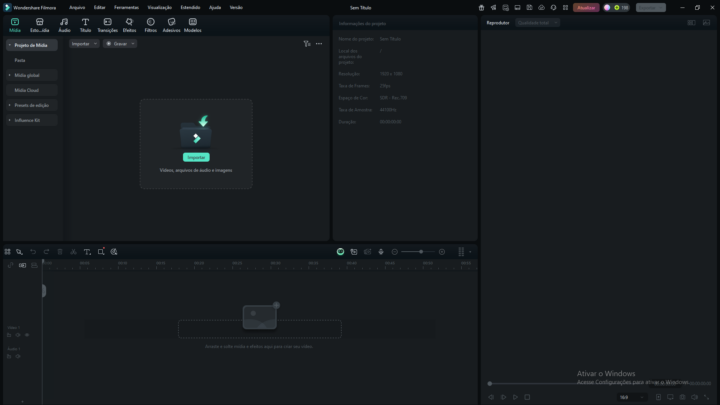
Task: Open the Gravar dropdown
Action: (x=120, y=44)
